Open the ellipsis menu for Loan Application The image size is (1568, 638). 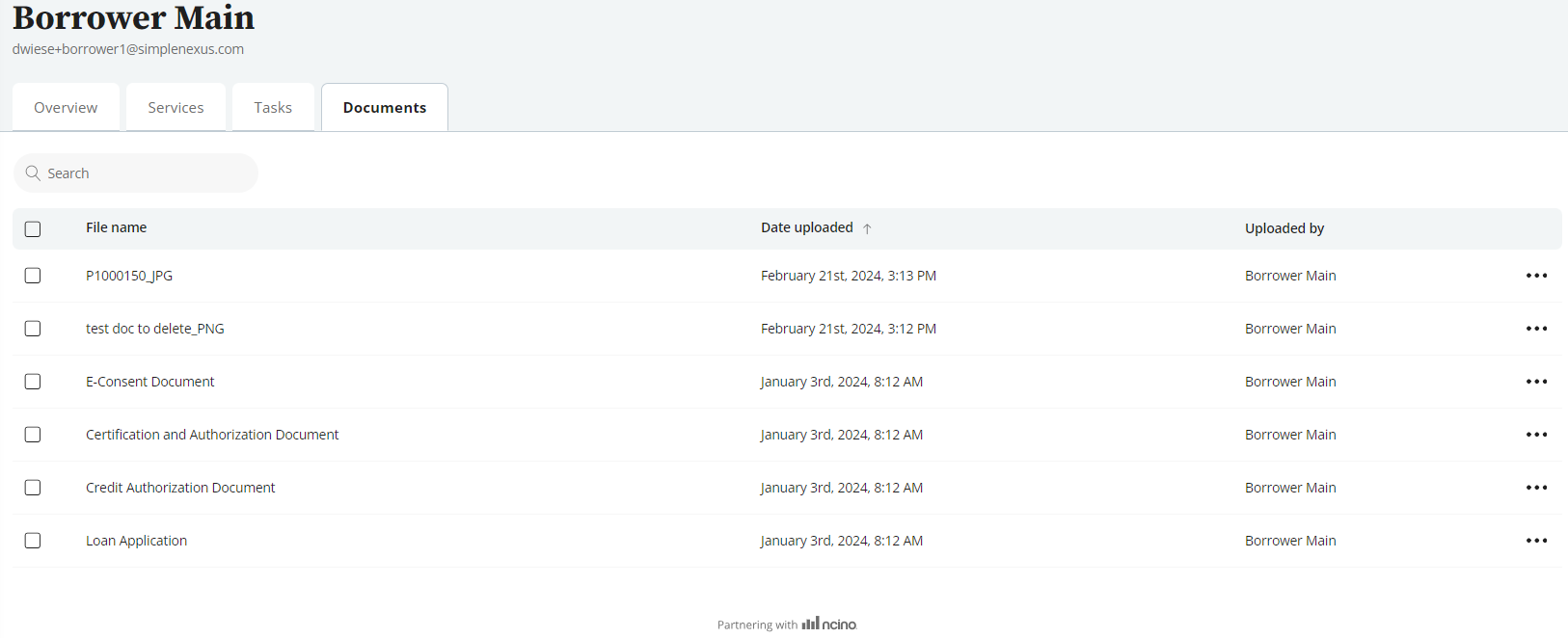pos(1536,541)
